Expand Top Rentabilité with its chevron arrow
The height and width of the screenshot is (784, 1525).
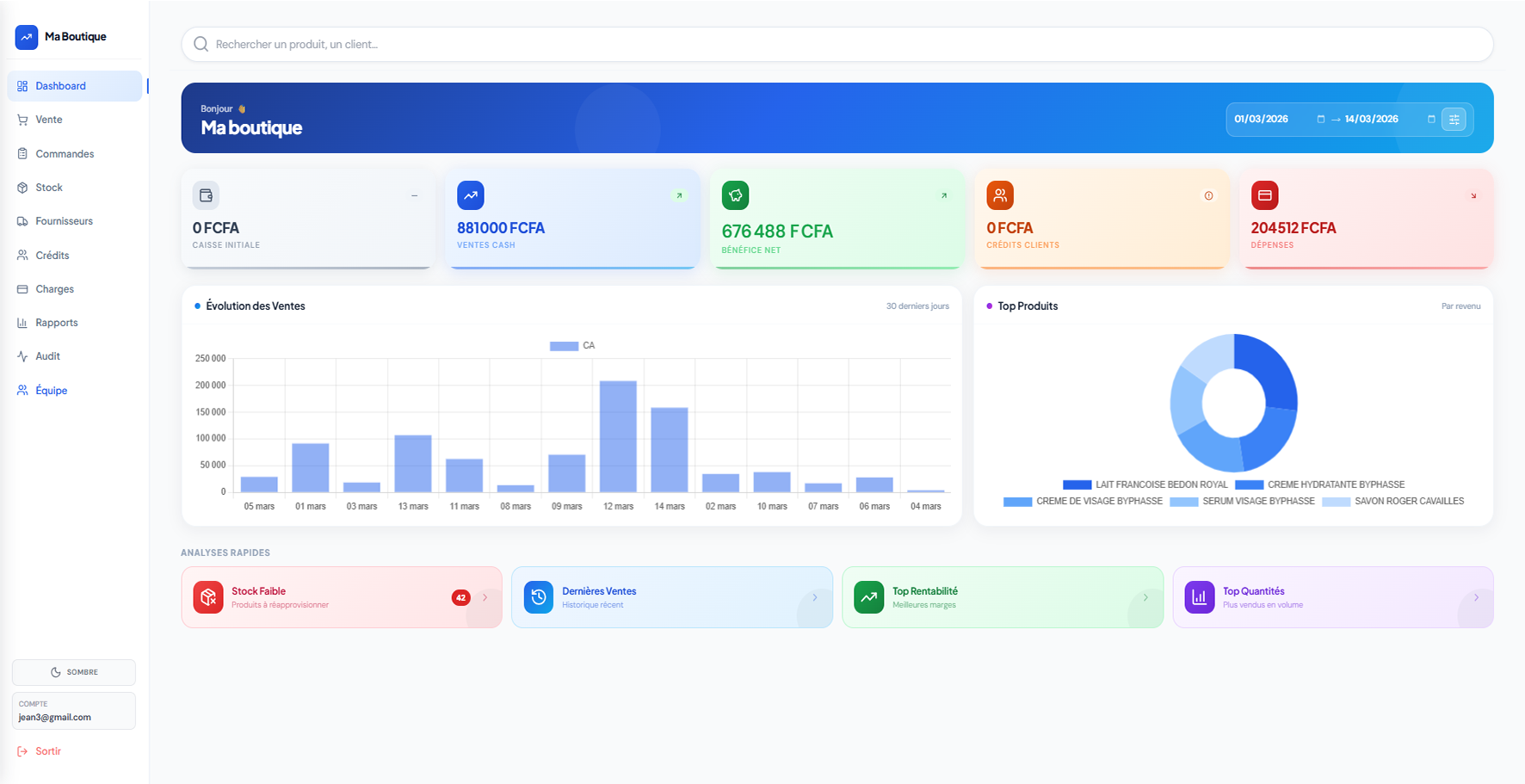tap(1145, 597)
